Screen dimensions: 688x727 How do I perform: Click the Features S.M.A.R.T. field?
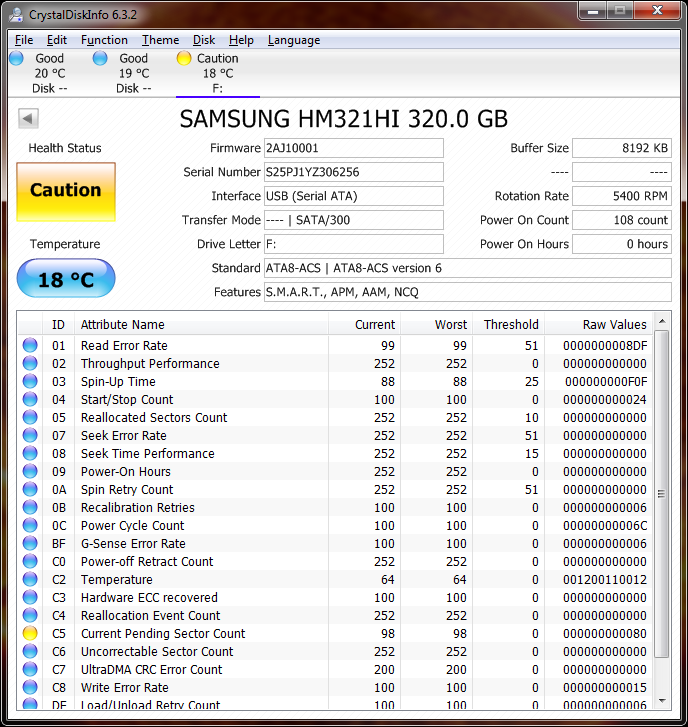[x=468, y=292]
